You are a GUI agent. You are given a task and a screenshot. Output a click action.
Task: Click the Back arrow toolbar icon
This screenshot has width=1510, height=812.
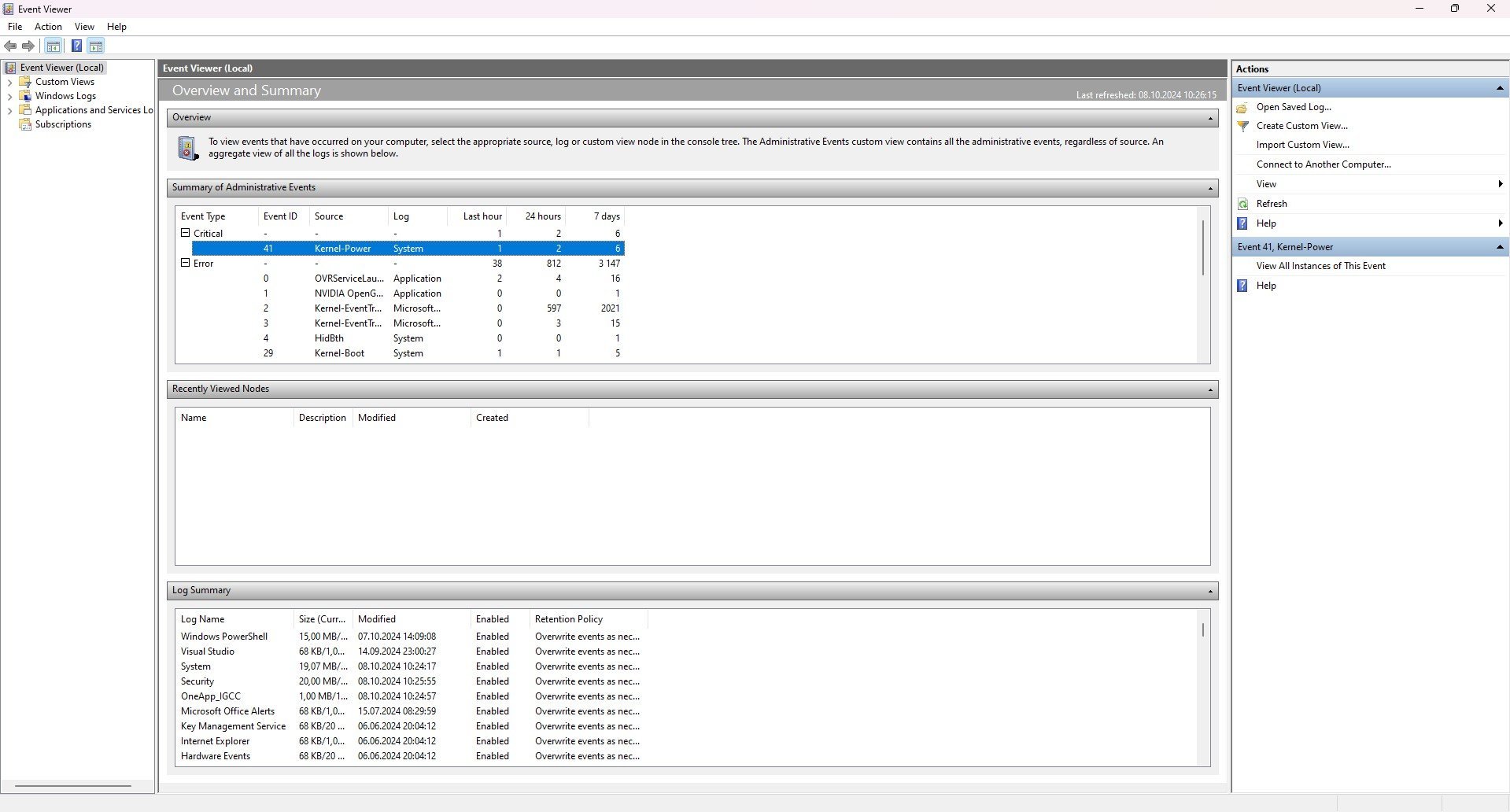(x=10, y=46)
